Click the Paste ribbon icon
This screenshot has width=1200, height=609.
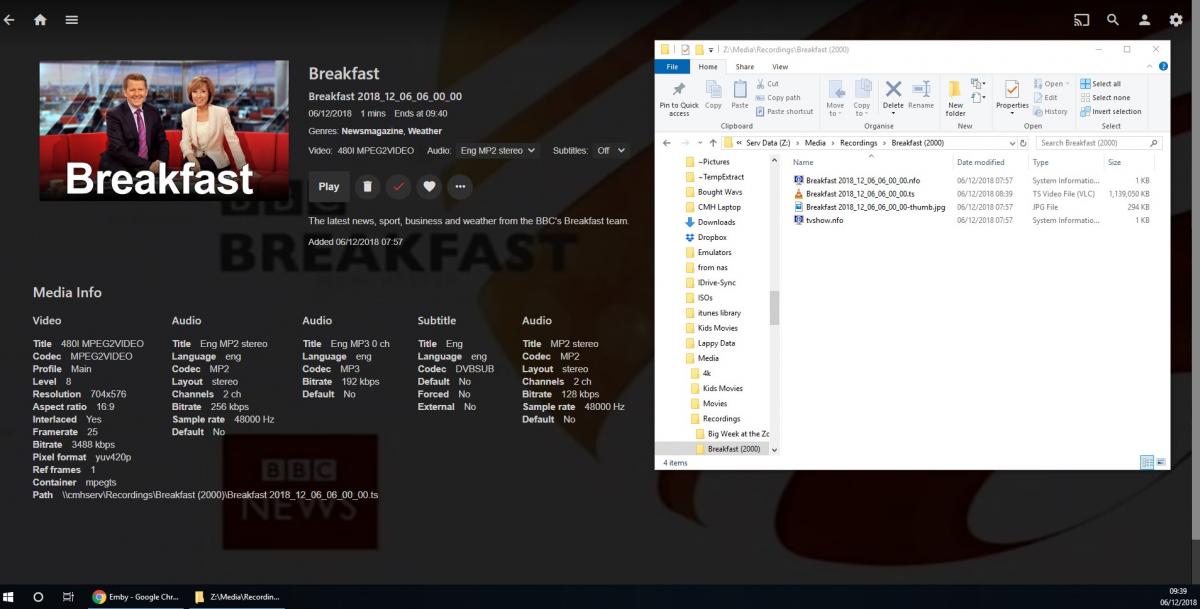pos(739,94)
